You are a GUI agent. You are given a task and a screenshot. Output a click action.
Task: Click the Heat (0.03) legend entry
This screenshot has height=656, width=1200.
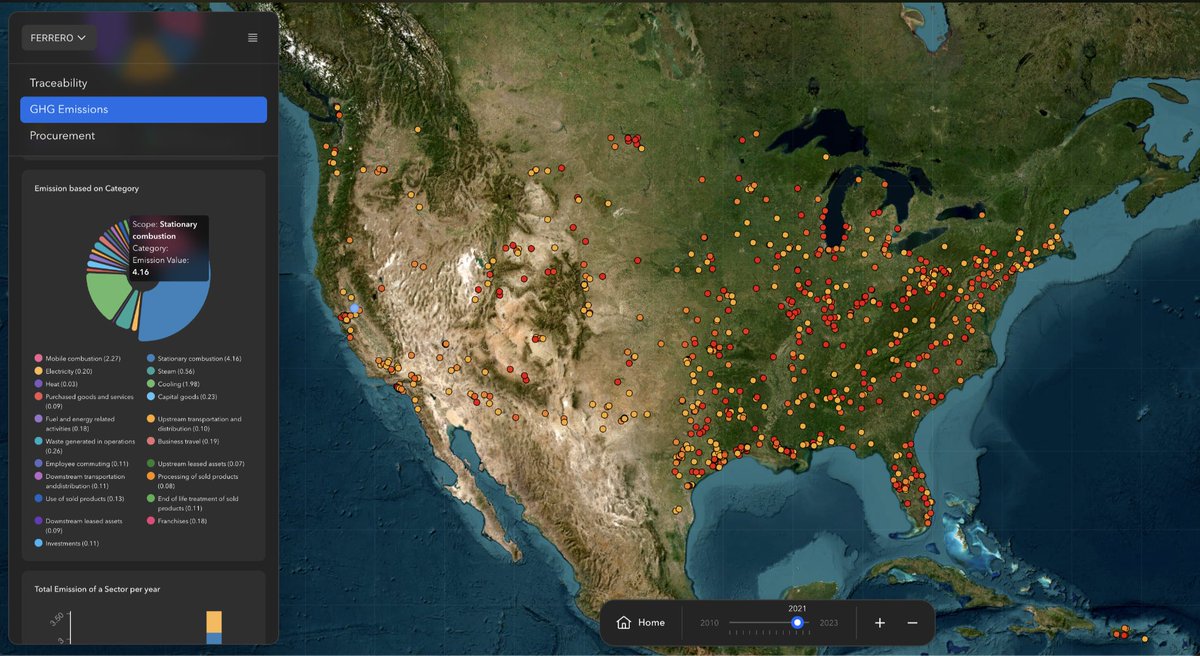pos(55,384)
